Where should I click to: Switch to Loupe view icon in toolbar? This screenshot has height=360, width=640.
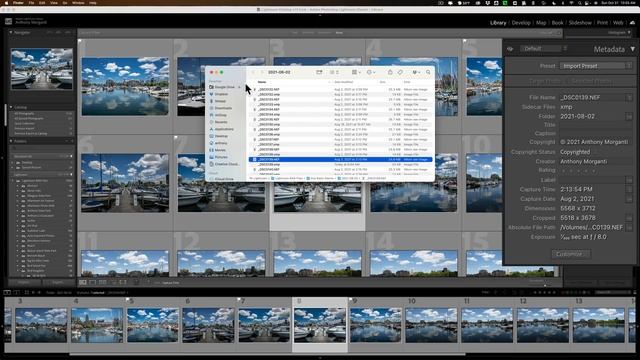click(x=93, y=282)
